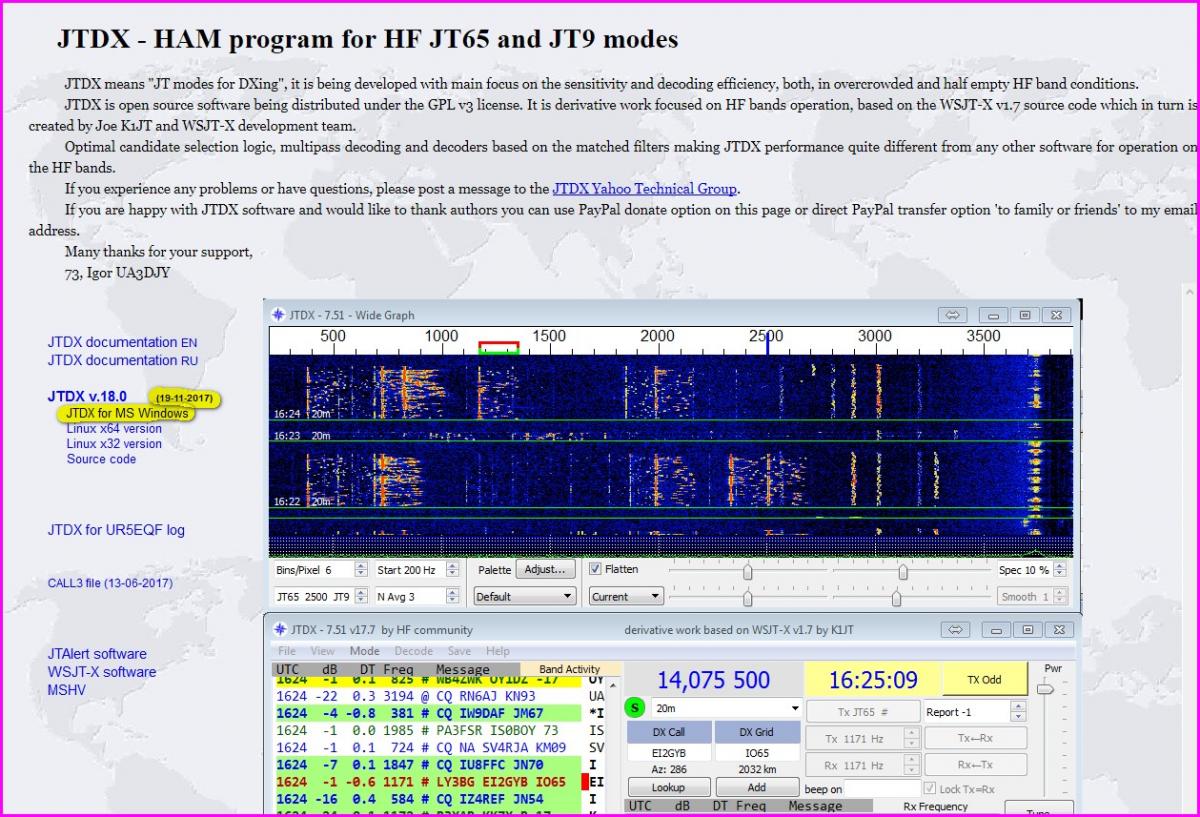Click the double-arrow icon in main JTDX title bar
Screen dimensions: 1200x817
[x=956, y=630]
